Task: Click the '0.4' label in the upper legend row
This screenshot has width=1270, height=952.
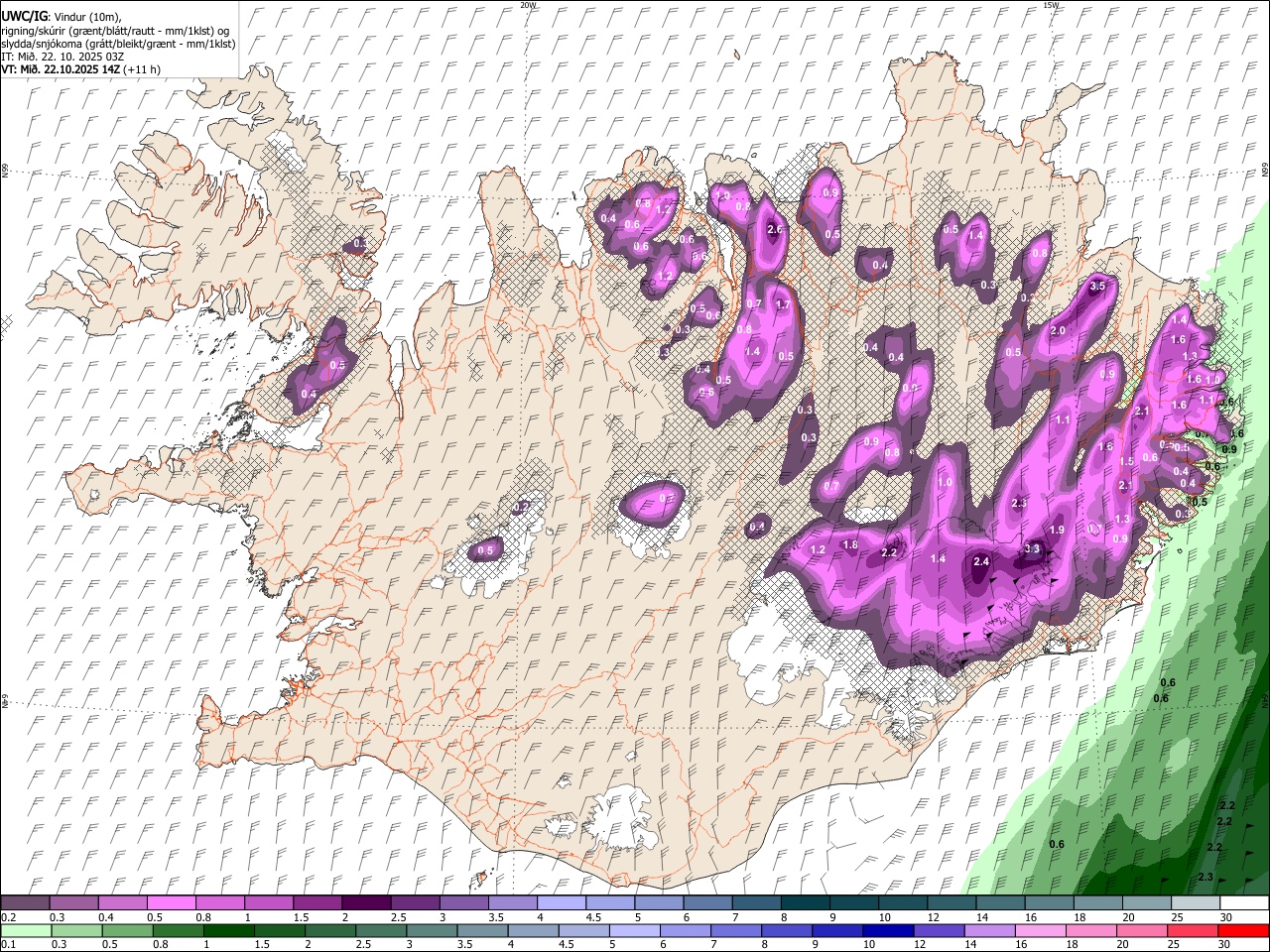Action: coord(106,917)
